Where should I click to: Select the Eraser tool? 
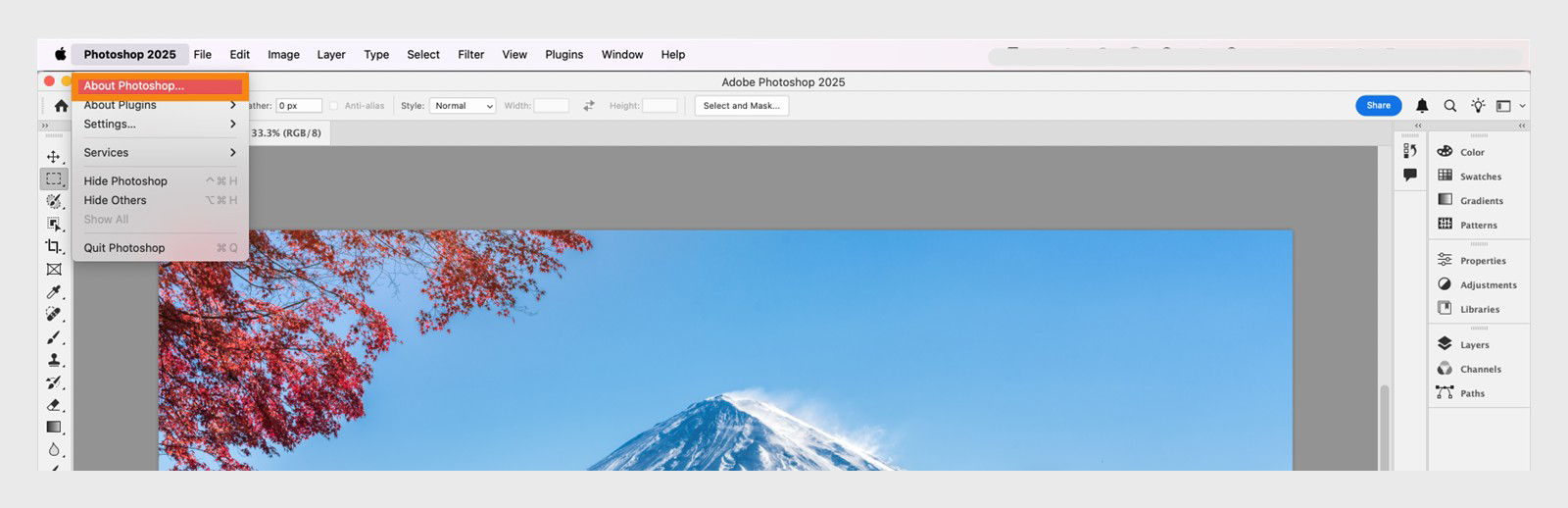point(54,405)
